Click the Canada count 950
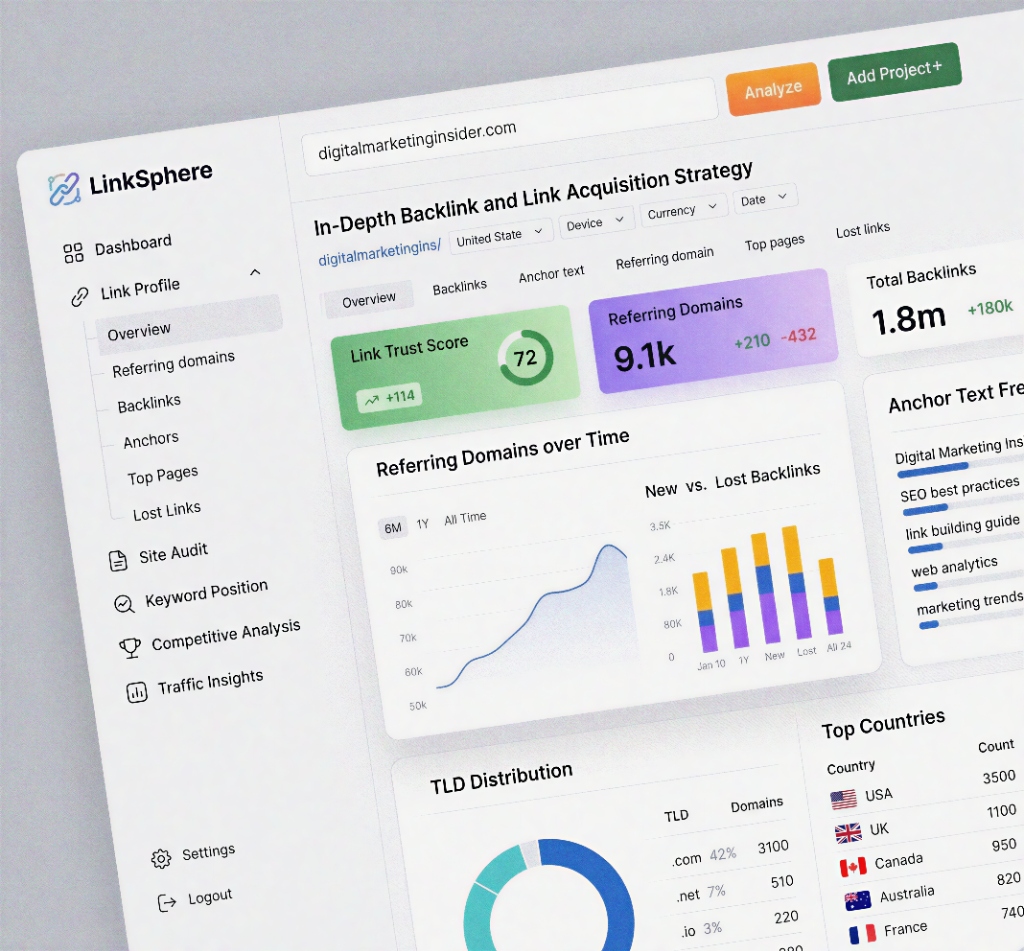 pyautogui.click(x=1004, y=845)
